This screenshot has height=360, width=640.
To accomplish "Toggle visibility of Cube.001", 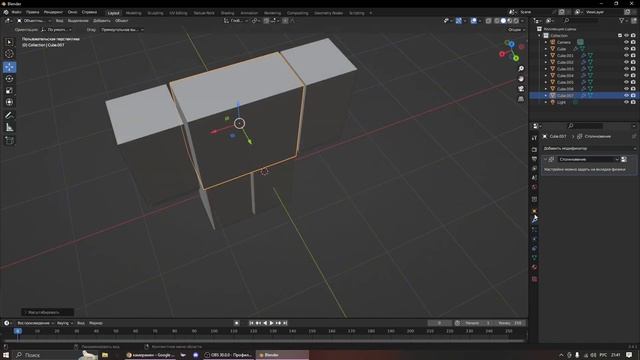I will (x=626, y=56).
